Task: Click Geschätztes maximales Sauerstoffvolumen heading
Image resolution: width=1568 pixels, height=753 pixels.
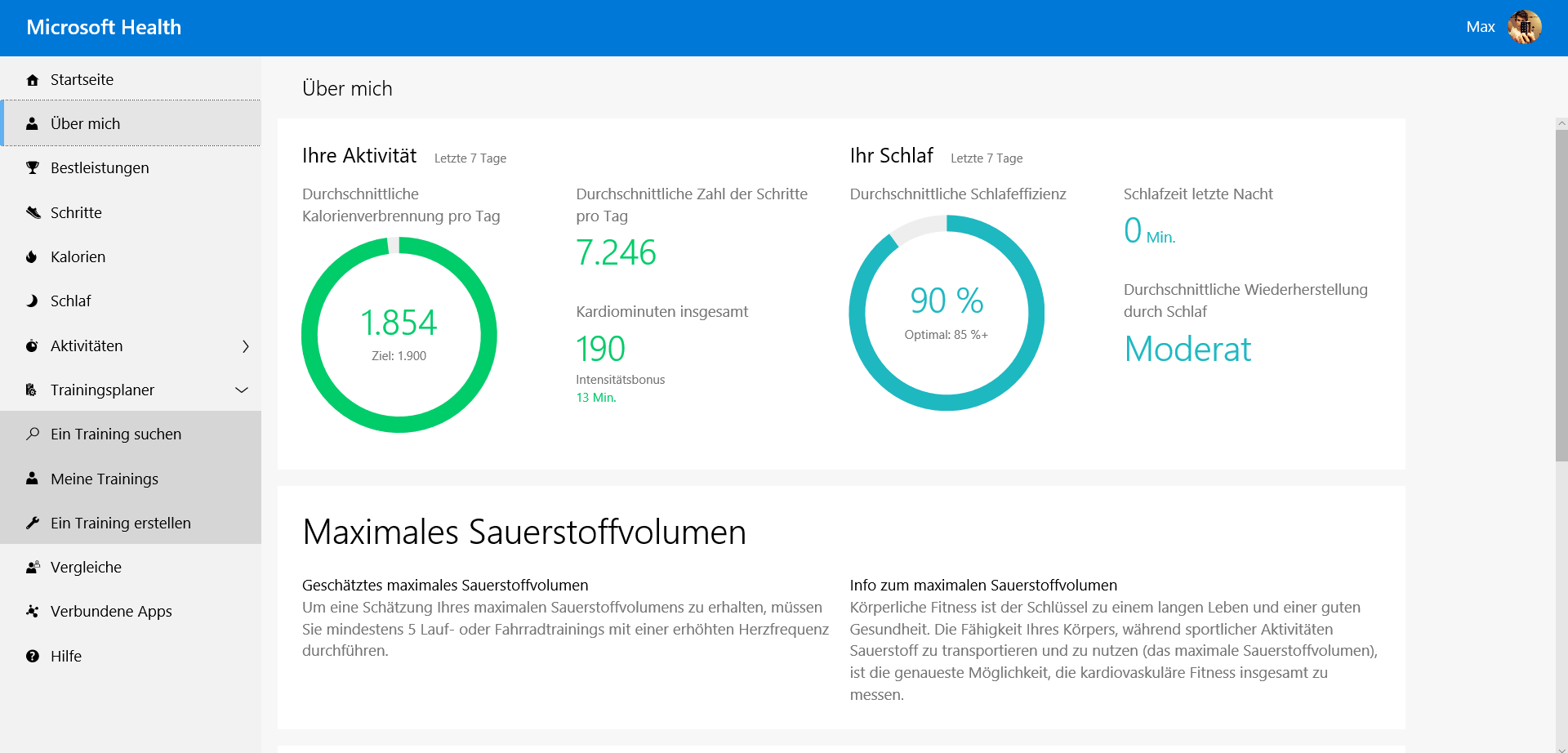Action: pos(445,585)
